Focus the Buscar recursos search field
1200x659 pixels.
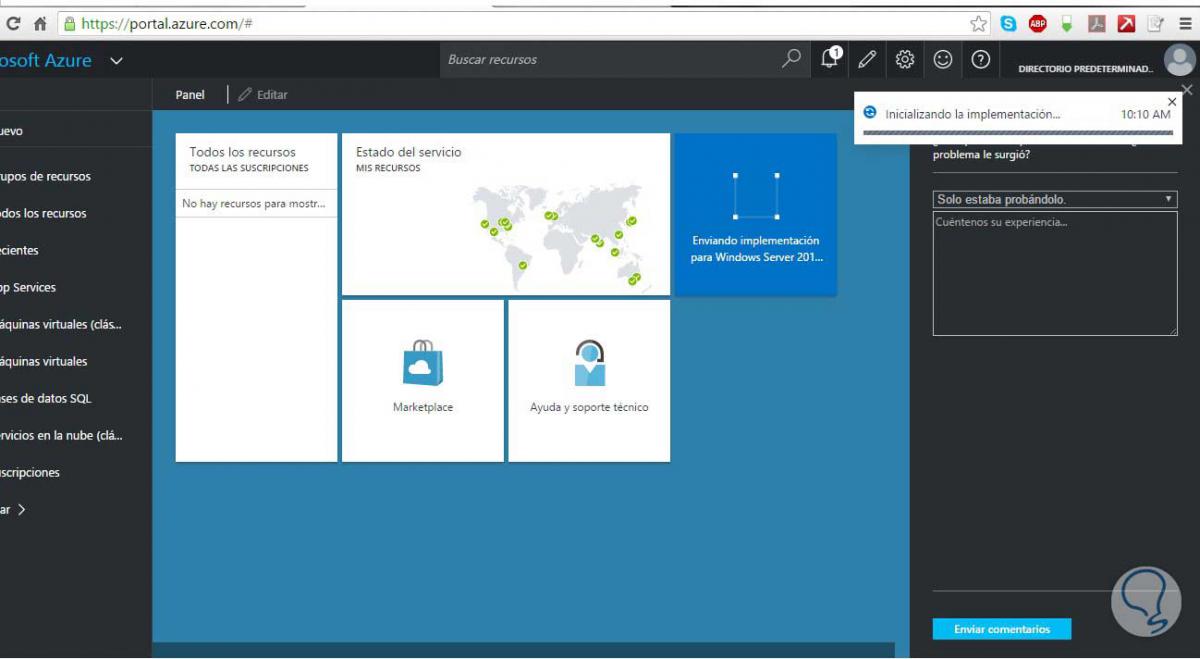click(x=610, y=59)
